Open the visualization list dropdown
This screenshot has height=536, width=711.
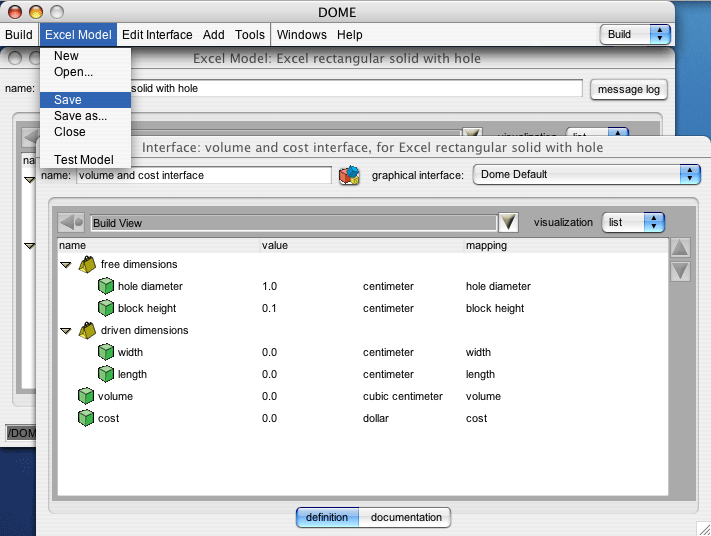(633, 223)
